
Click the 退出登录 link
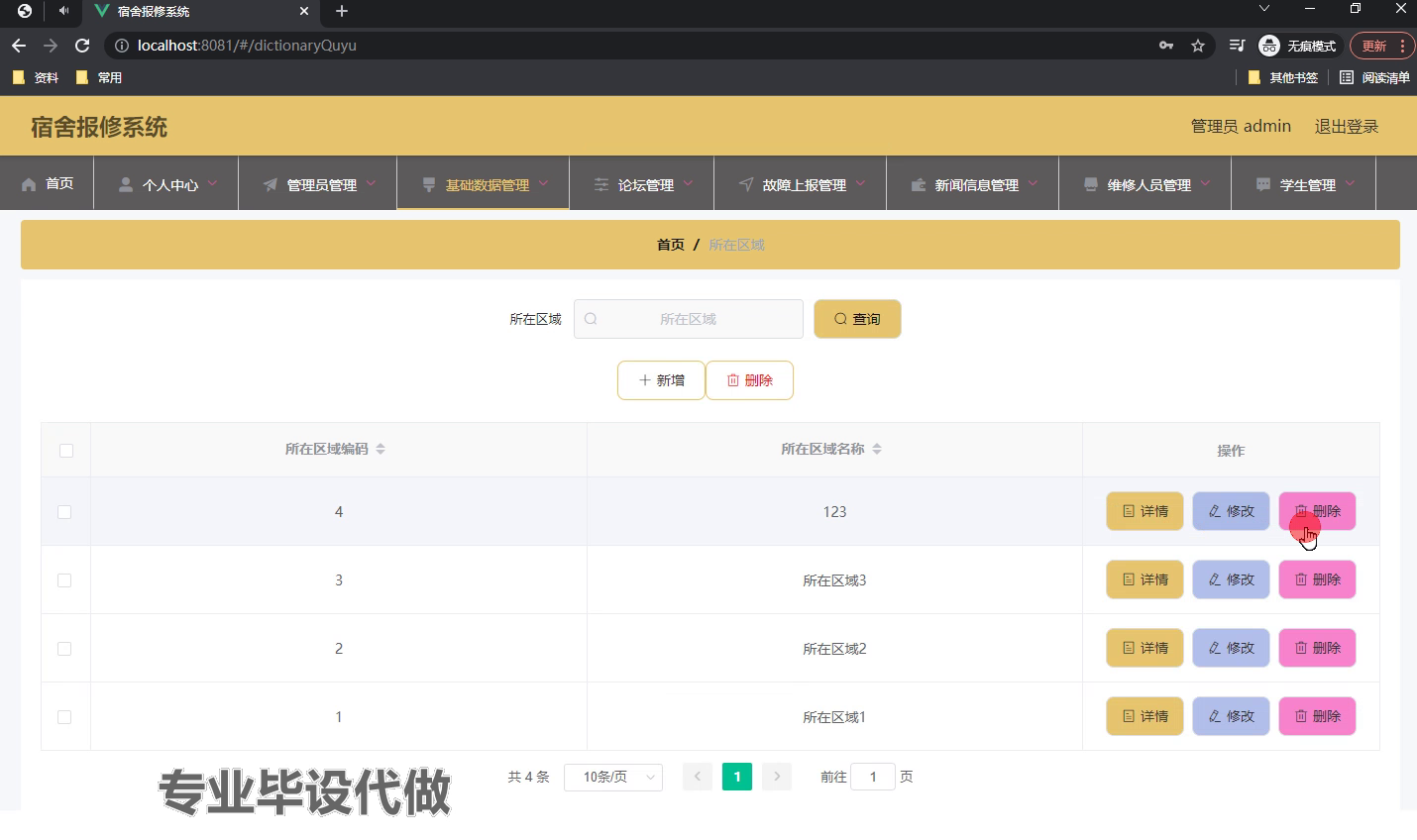tap(1347, 127)
